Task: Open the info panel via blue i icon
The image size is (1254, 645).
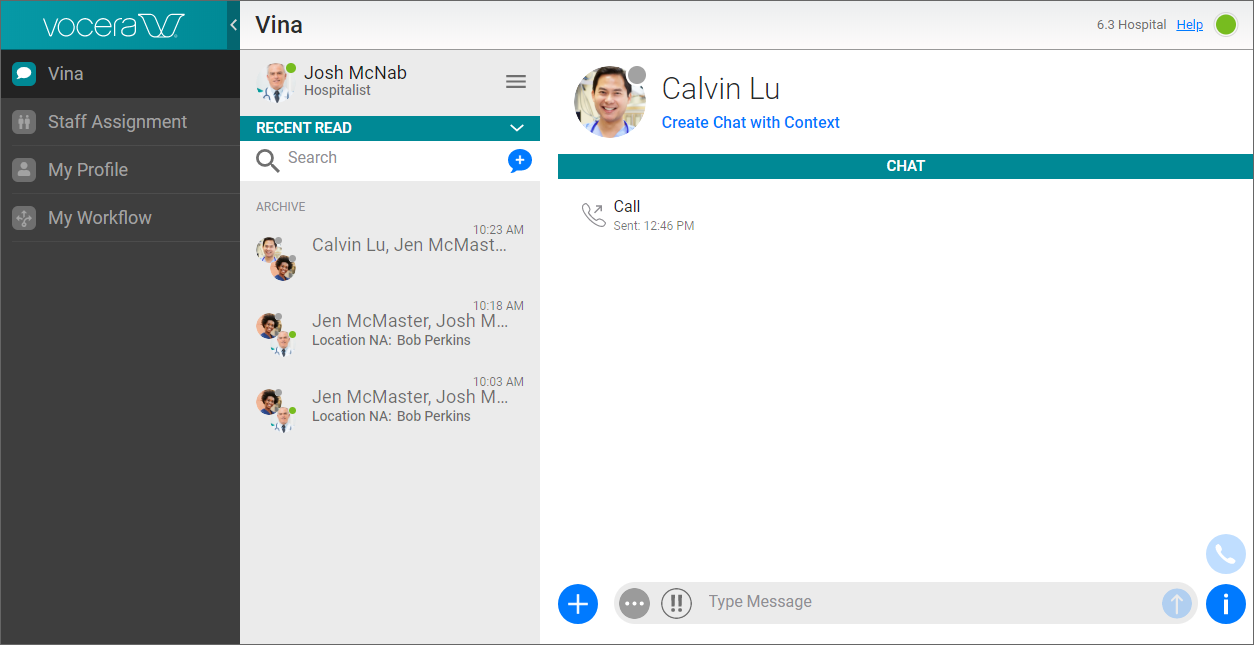Action: (1225, 603)
